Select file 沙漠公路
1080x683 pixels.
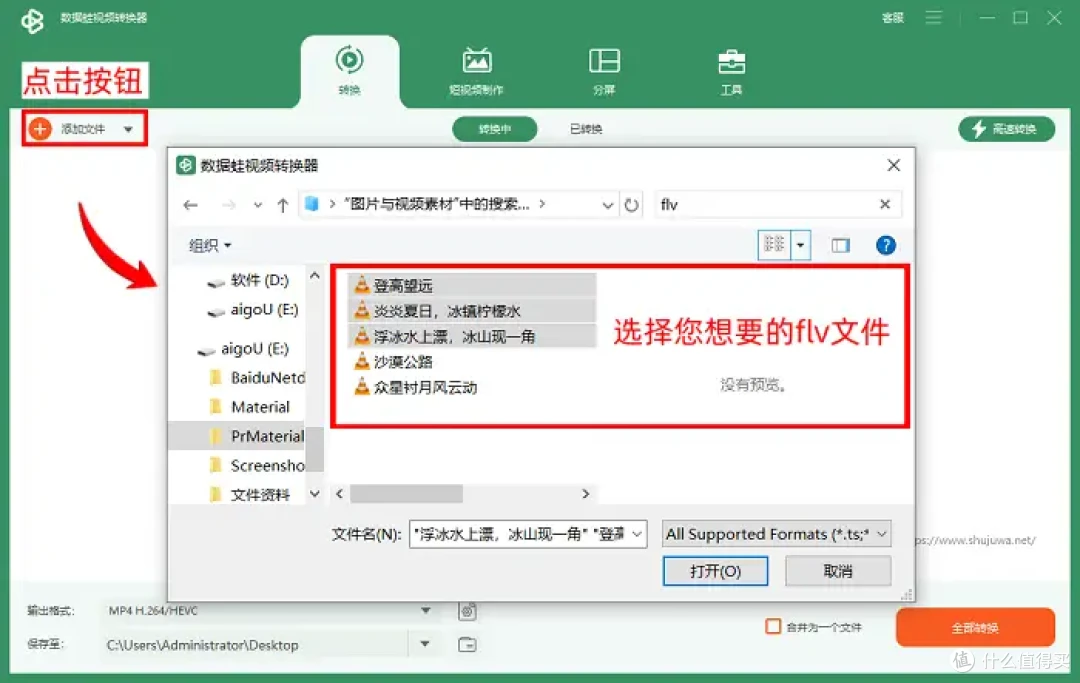[393, 361]
